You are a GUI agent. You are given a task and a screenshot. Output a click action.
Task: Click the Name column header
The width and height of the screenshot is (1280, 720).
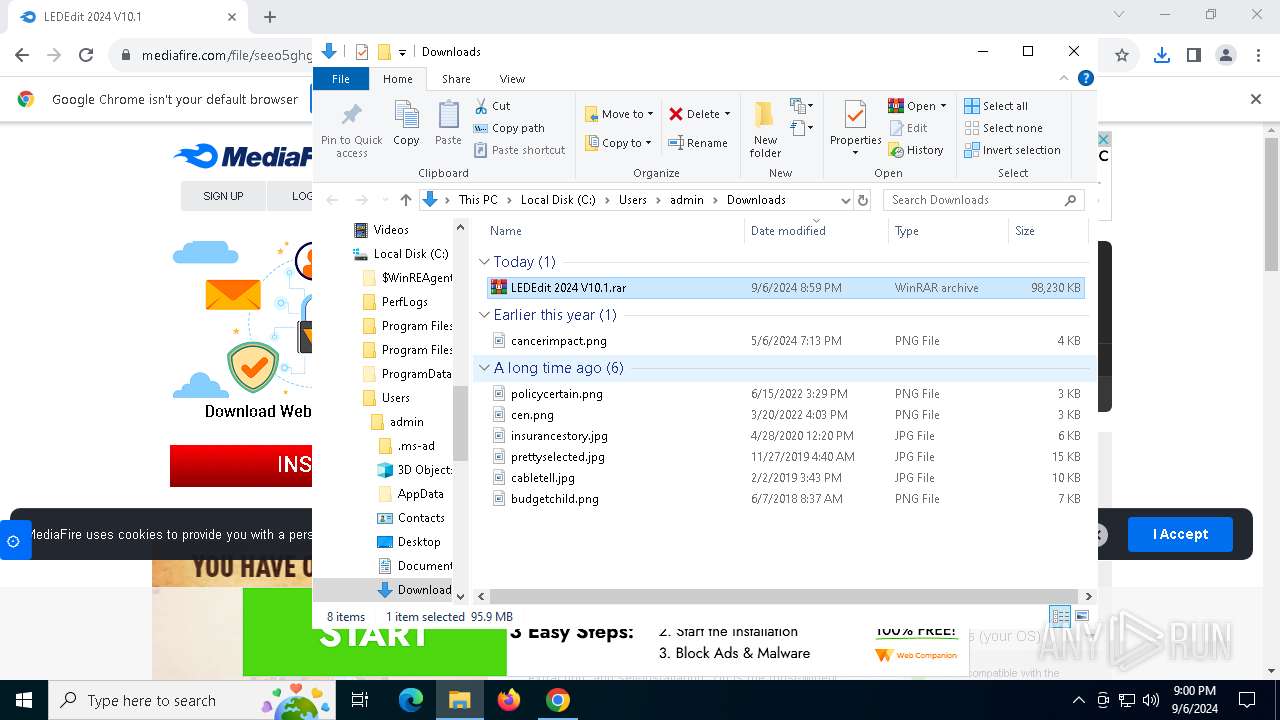tap(612, 231)
